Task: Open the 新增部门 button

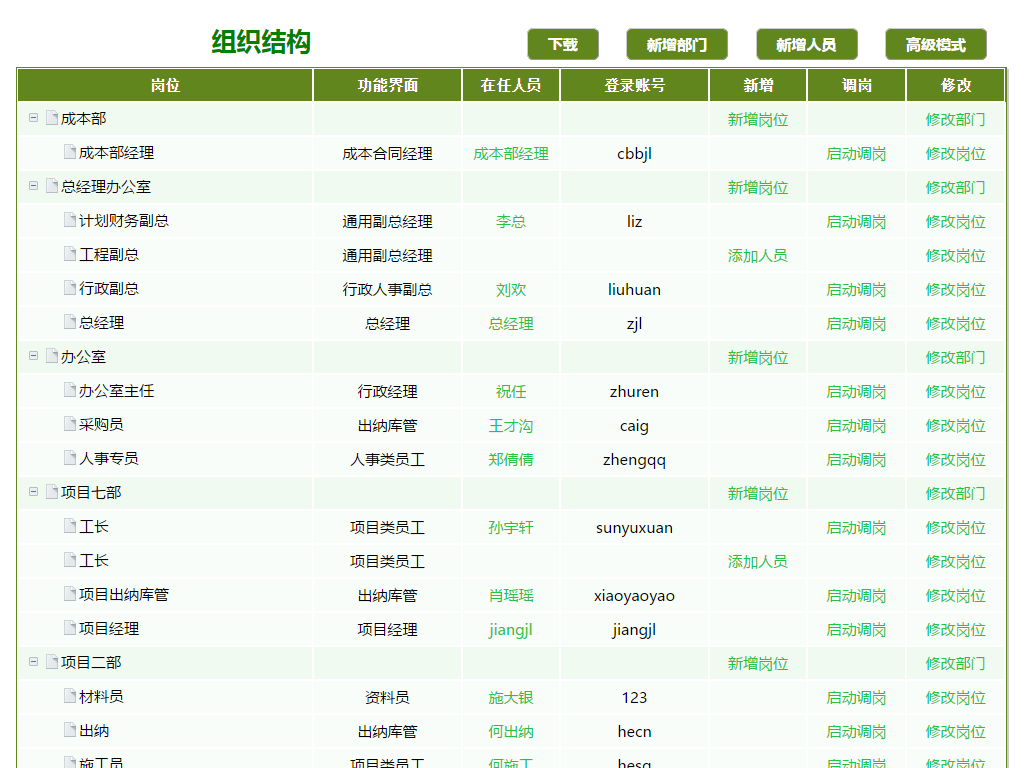Action: point(677,44)
